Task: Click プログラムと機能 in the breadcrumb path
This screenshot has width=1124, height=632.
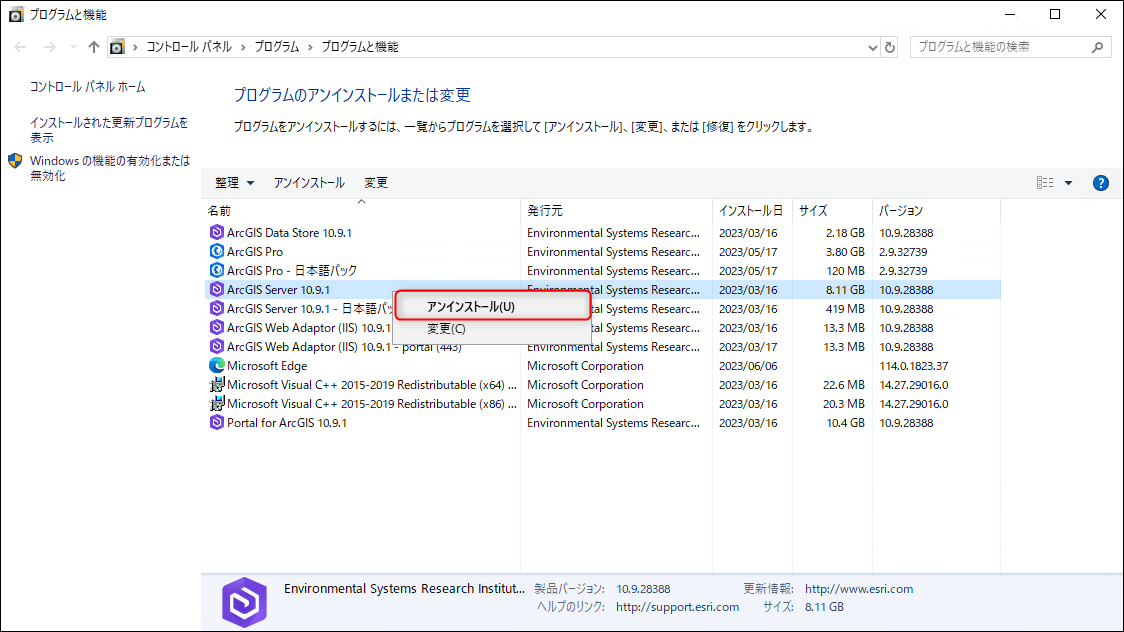Action: pos(360,47)
